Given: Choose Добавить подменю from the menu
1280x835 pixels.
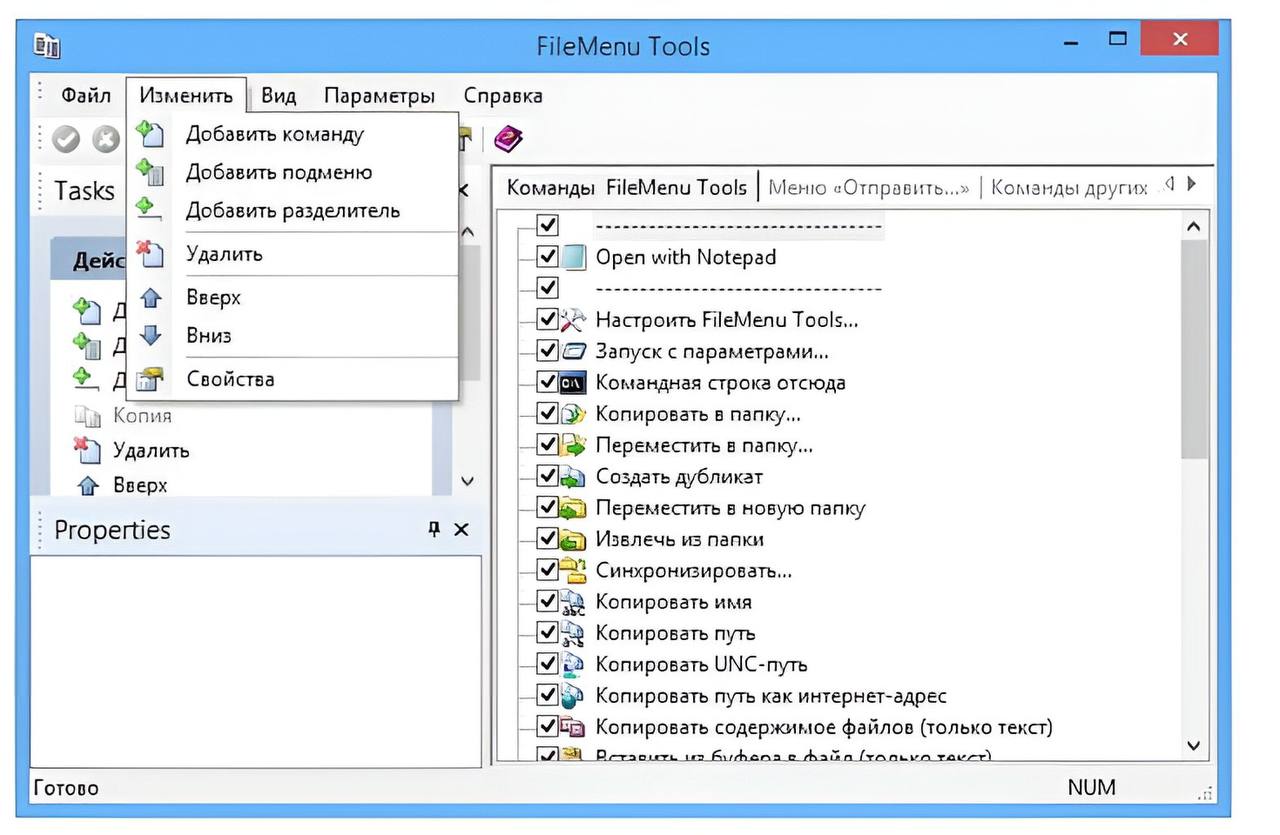Looking at the screenshot, I should click(x=292, y=173).
